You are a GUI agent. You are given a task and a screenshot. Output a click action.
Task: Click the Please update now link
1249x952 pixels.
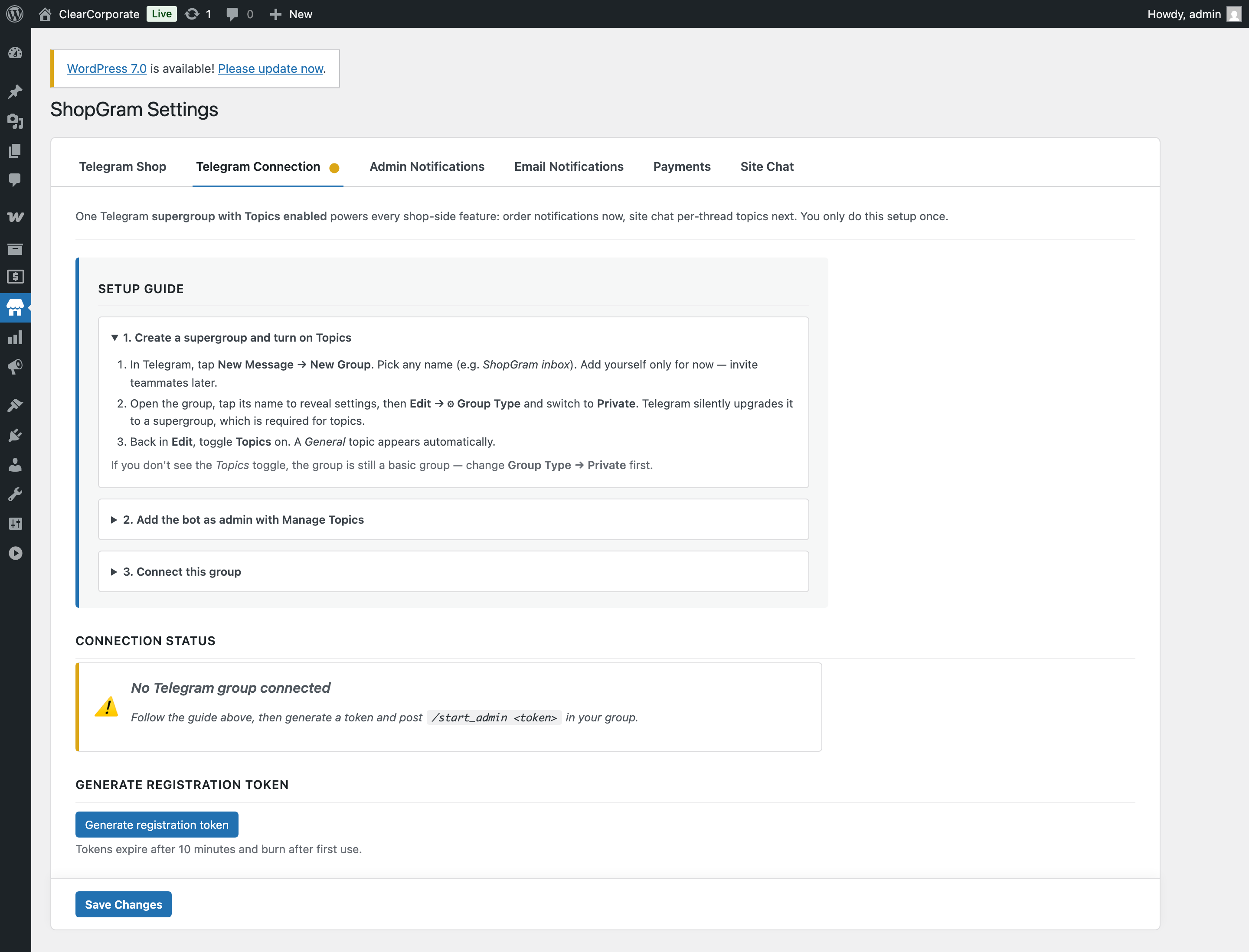[271, 68]
